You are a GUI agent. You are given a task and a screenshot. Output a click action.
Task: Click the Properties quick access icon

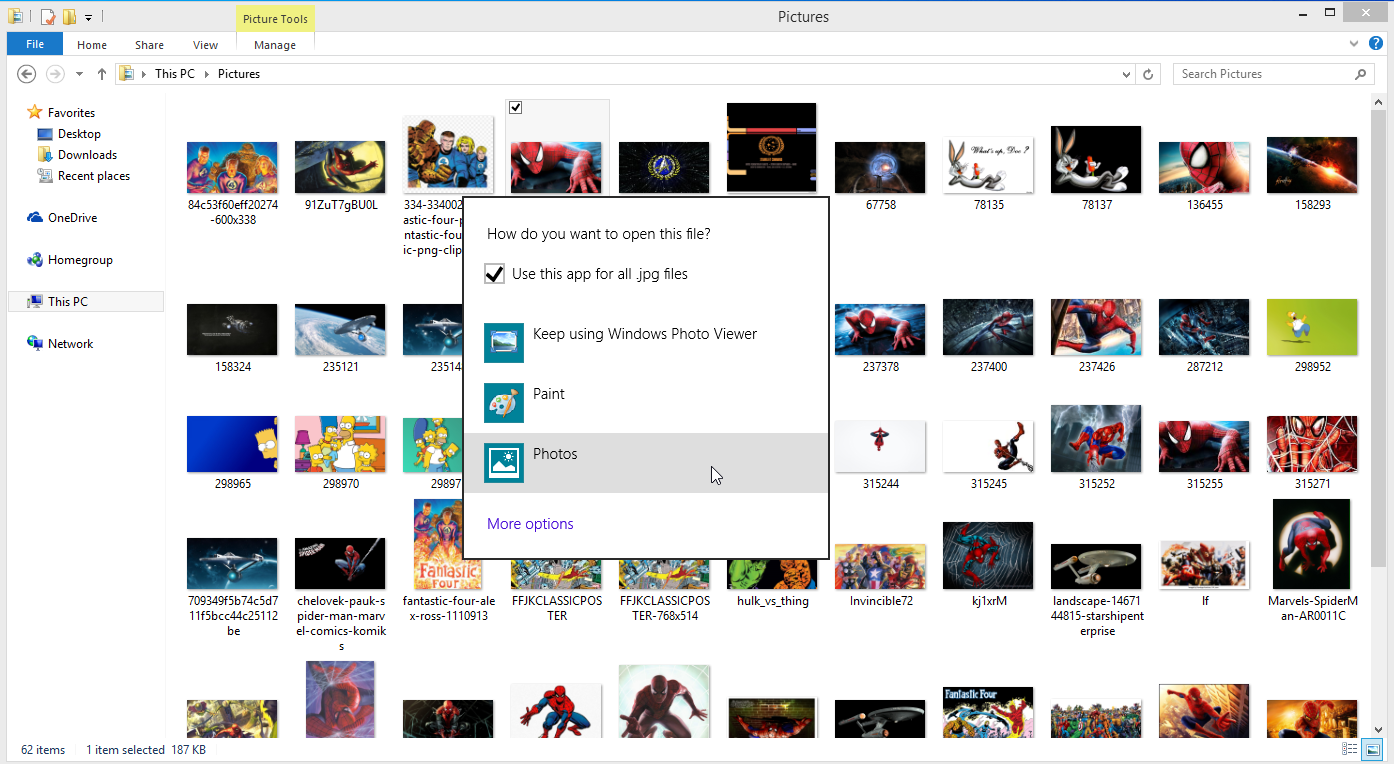(47, 17)
